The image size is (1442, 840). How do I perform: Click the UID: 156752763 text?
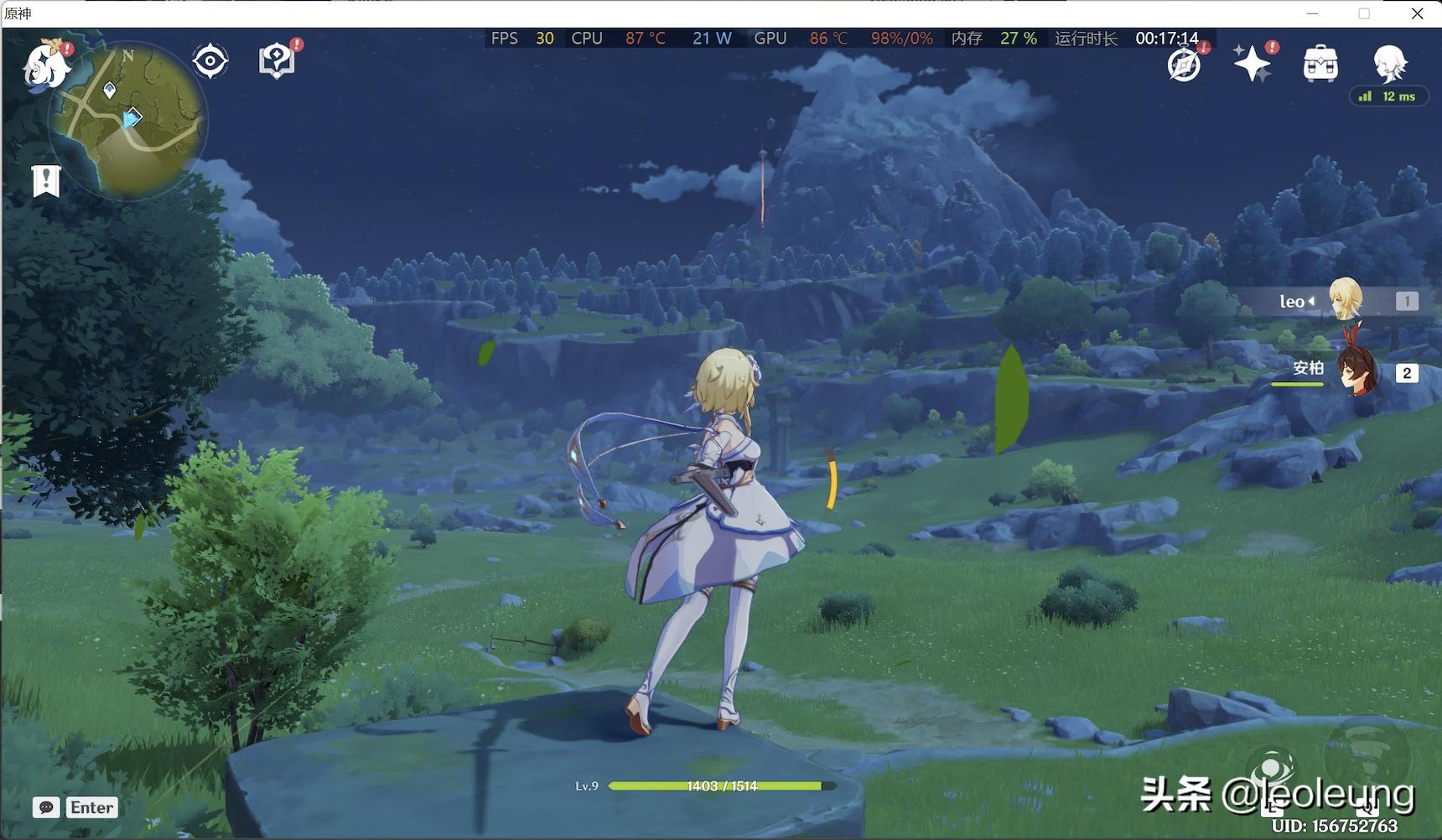[x=1335, y=826]
